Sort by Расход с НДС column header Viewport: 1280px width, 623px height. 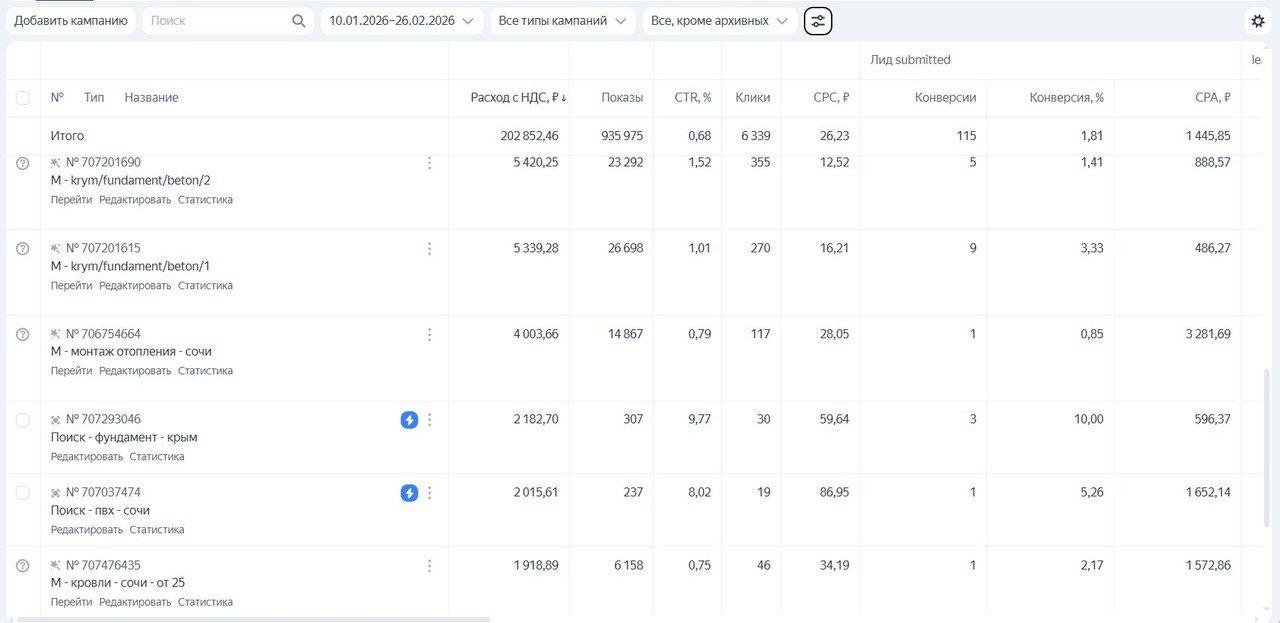518,98
